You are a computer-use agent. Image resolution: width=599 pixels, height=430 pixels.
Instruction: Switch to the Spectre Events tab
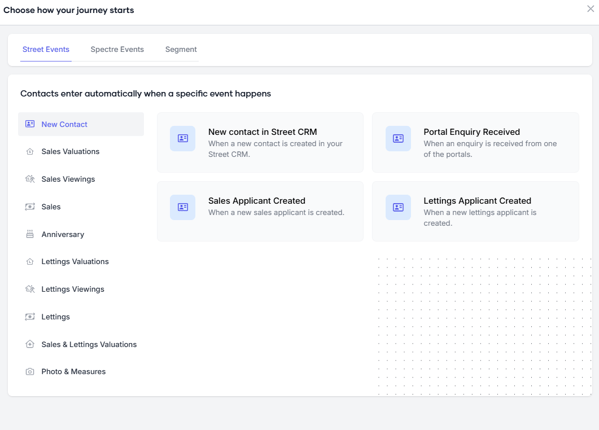click(x=117, y=49)
